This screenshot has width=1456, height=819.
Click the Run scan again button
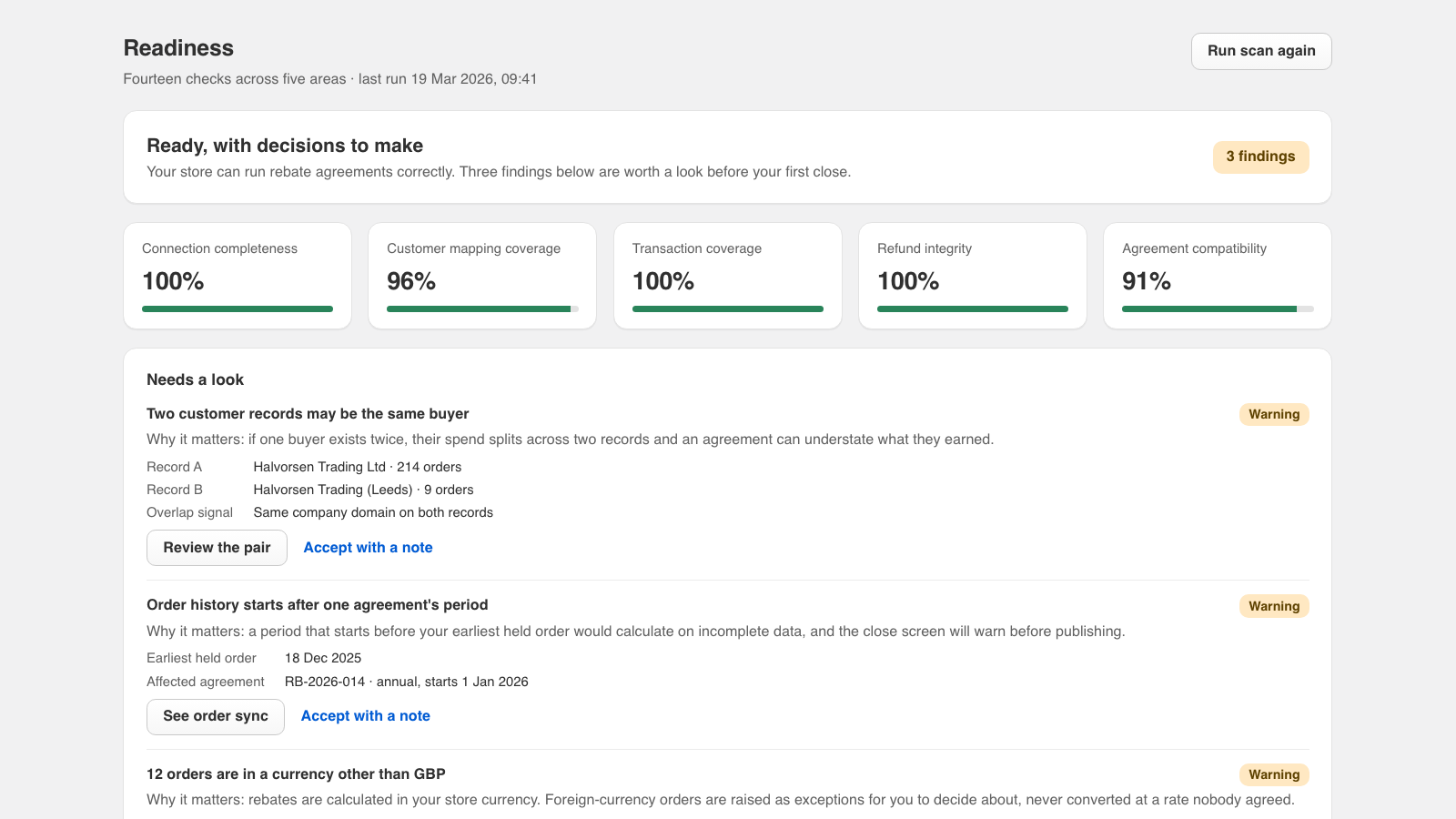tap(1261, 51)
